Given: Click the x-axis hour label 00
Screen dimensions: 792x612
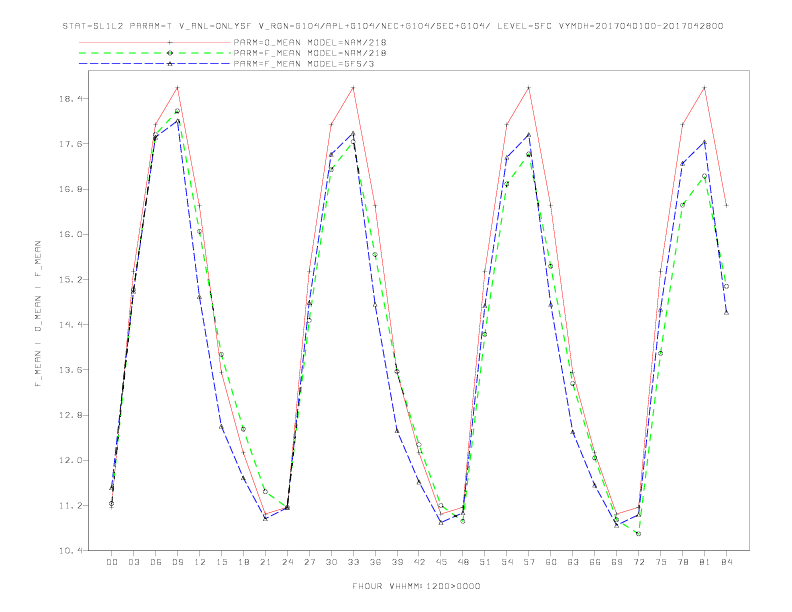Looking at the screenshot, I should pyautogui.click(x=112, y=562).
